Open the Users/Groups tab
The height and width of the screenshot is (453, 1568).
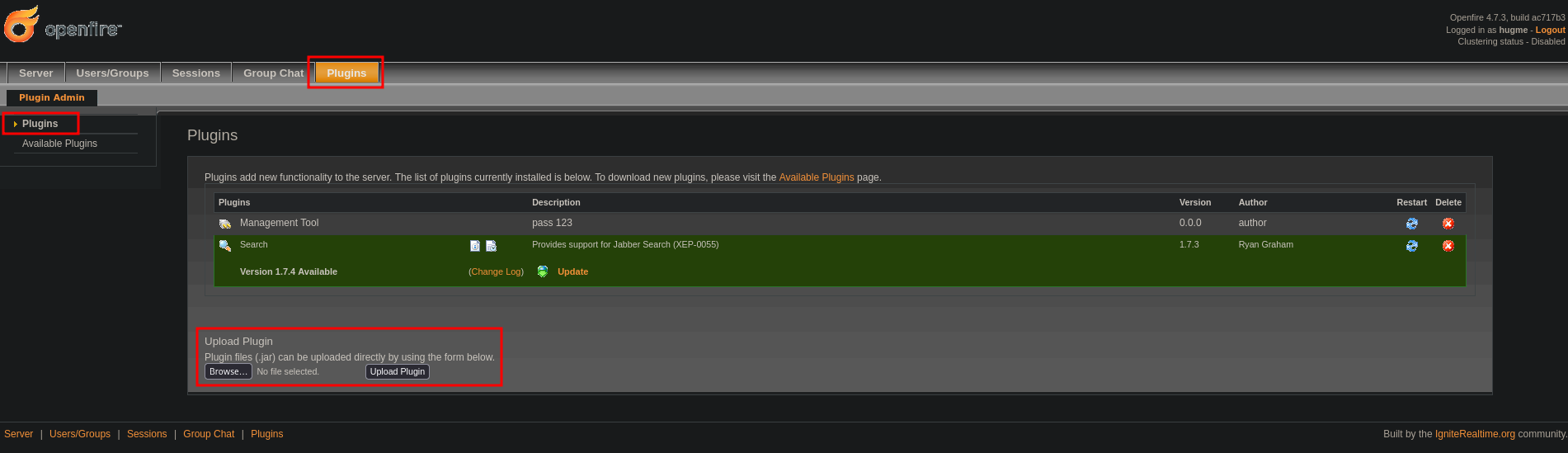pos(112,73)
